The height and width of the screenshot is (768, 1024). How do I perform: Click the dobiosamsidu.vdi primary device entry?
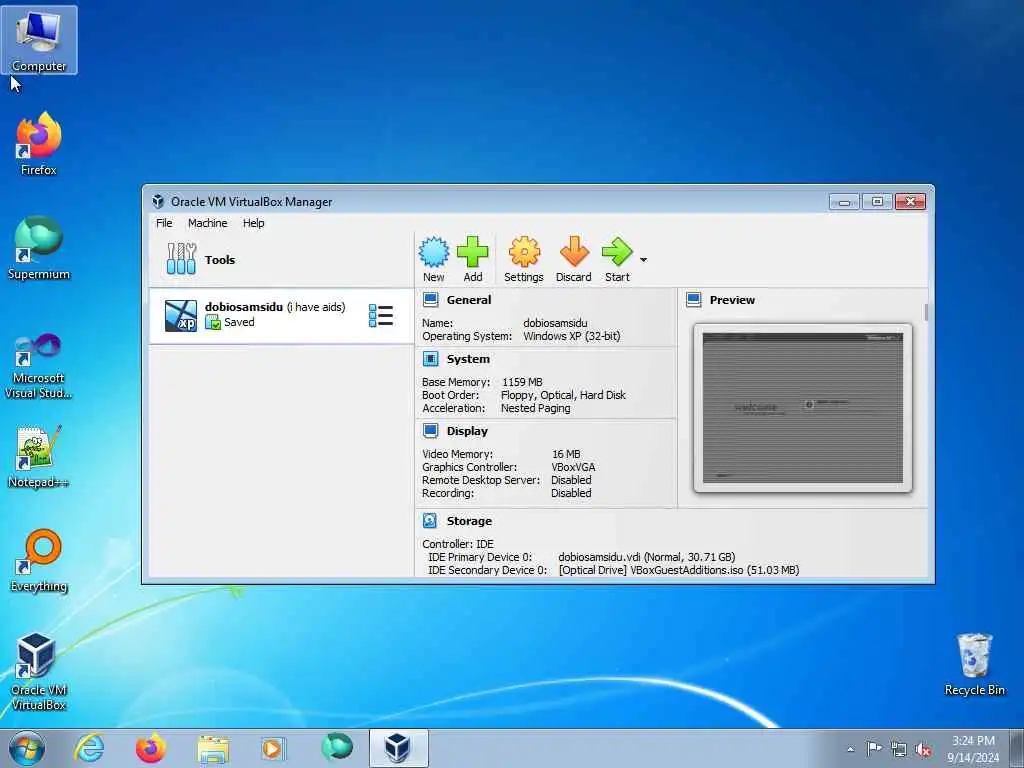click(x=647, y=557)
